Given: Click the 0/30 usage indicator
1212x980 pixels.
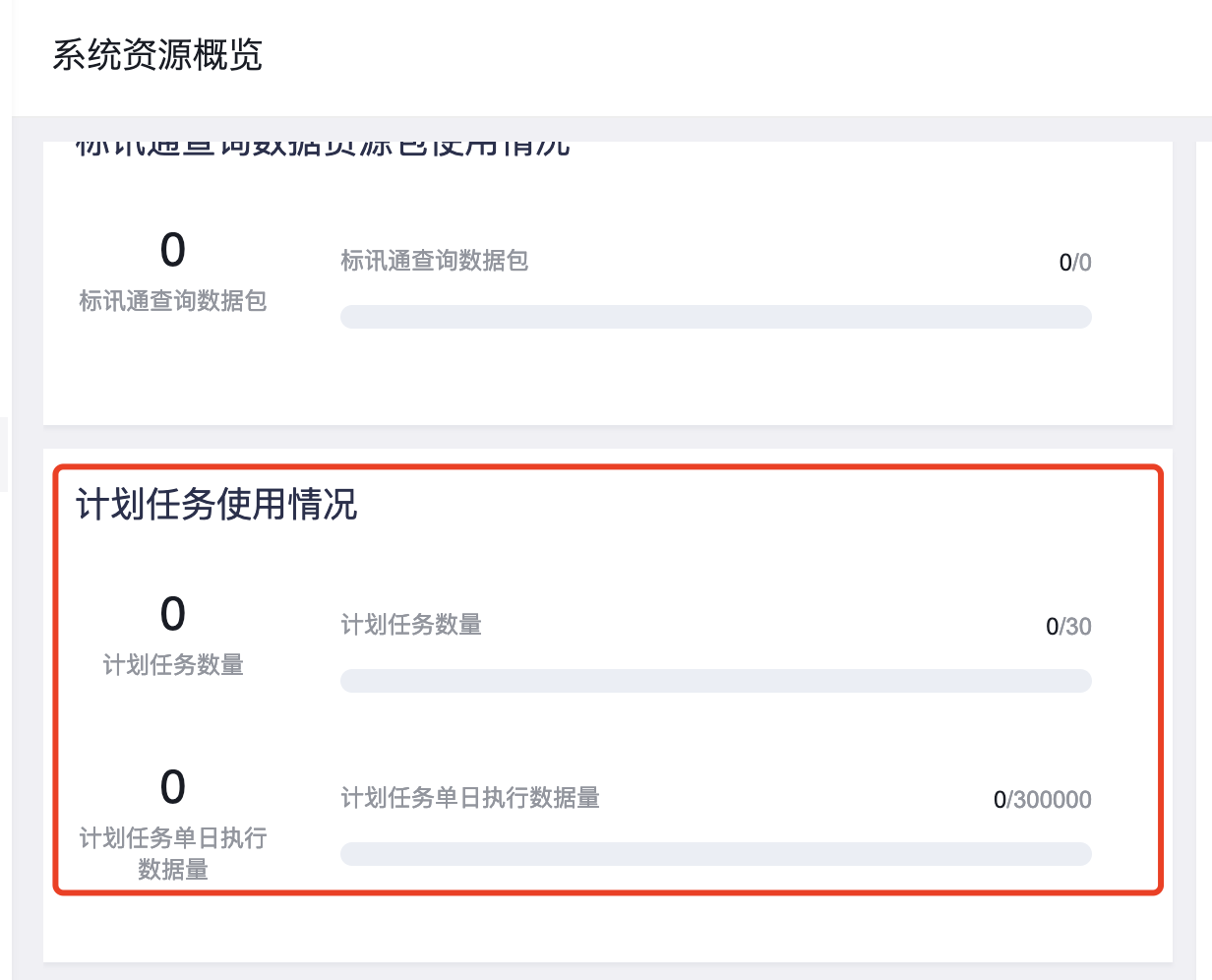Looking at the screenshot, I should pos(1070,626).
